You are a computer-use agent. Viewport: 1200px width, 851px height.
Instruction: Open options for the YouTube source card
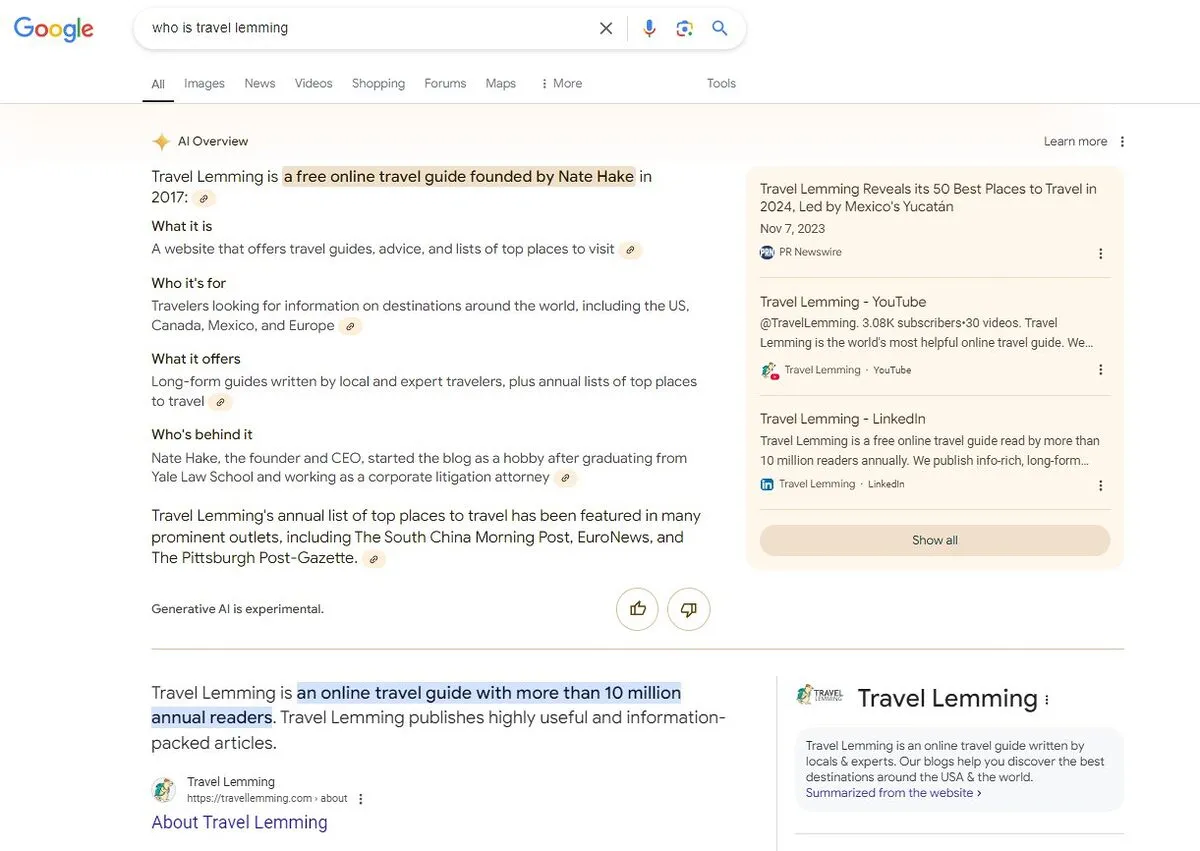pos(1101,370)
